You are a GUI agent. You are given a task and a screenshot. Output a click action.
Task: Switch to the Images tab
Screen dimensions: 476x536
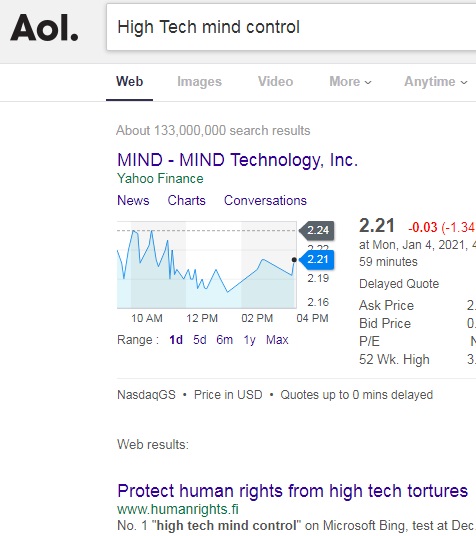tap(199, 82)
